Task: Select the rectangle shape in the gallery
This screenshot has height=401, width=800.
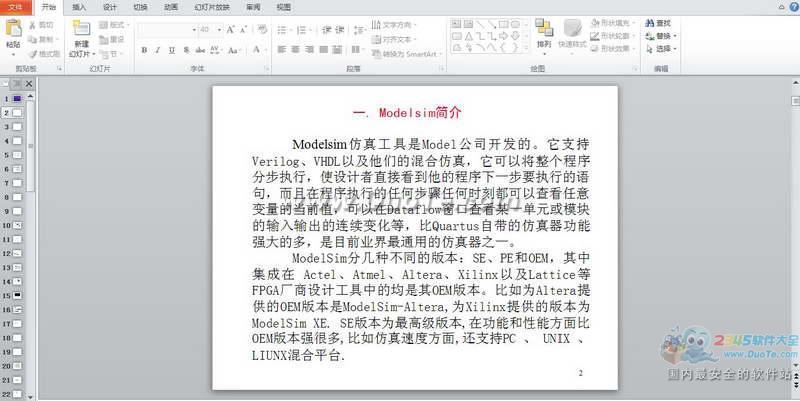Action: tap(504, 24)
